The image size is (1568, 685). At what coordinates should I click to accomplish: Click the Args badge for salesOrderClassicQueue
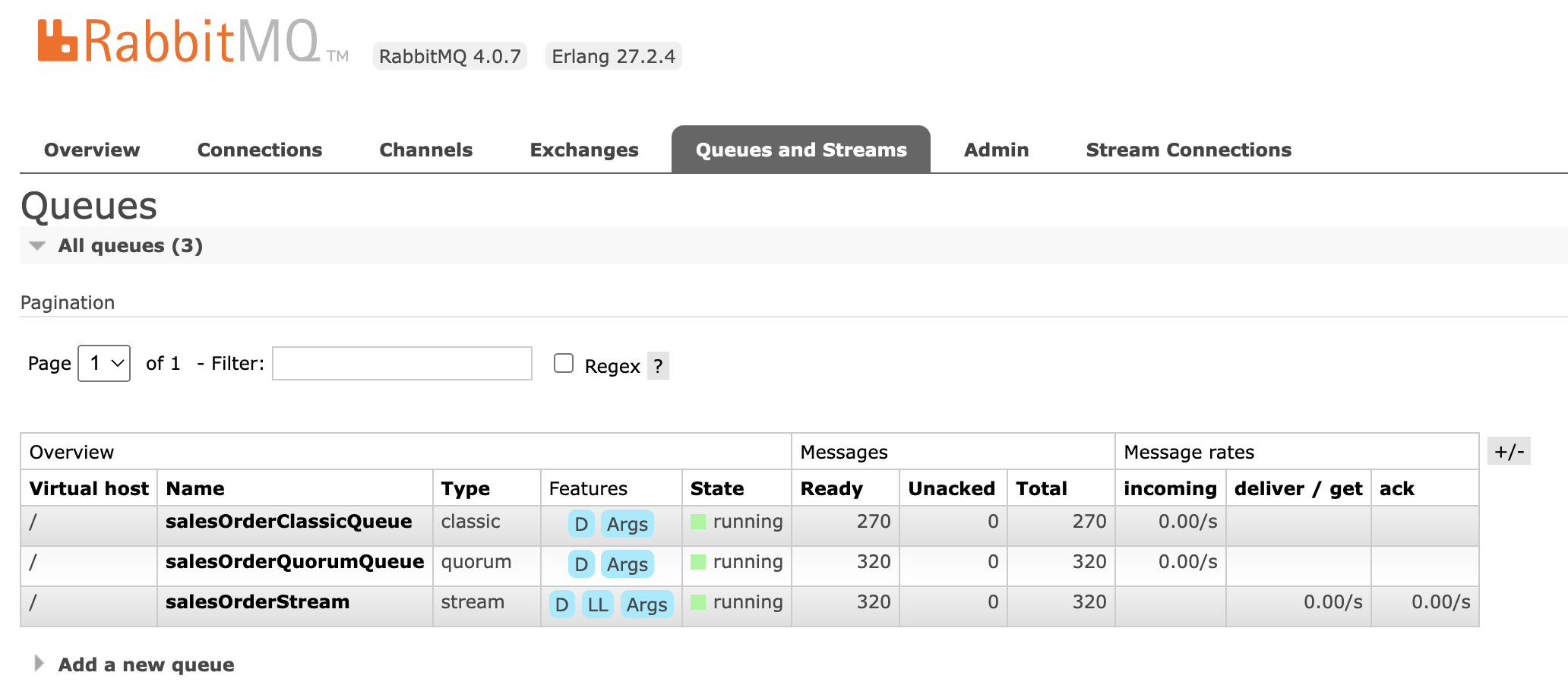tap(628, 524)
